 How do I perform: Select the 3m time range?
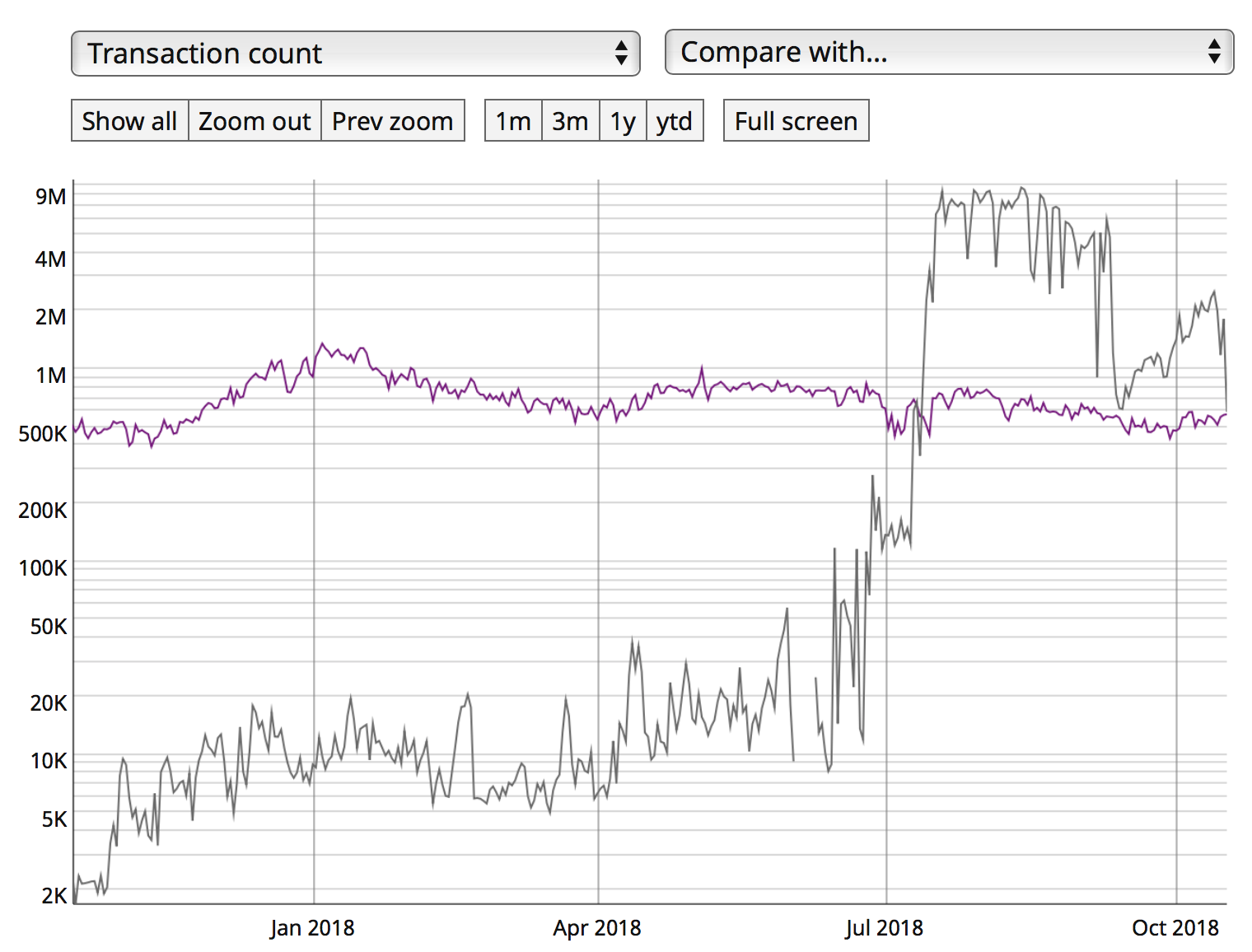tap(570, 121)
